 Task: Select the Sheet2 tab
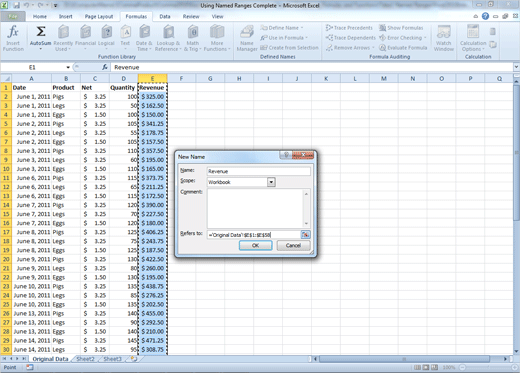85,359
